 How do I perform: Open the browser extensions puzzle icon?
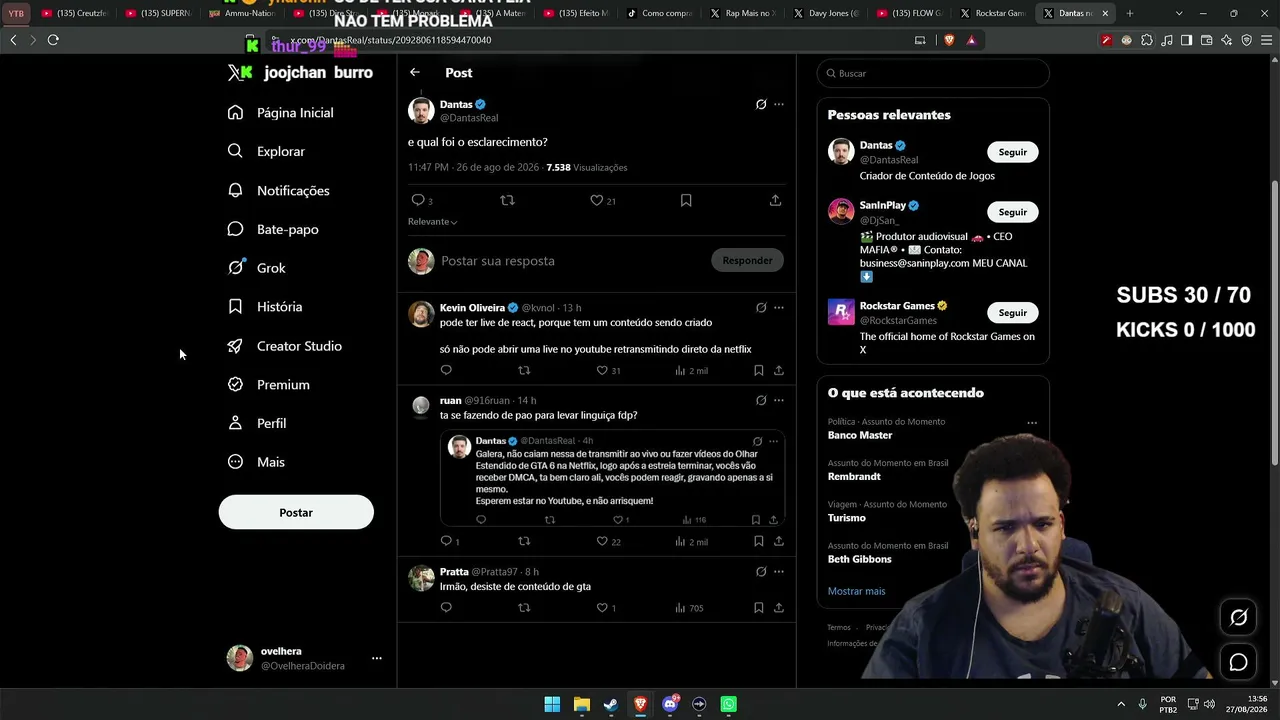(x=1146, y=40)
